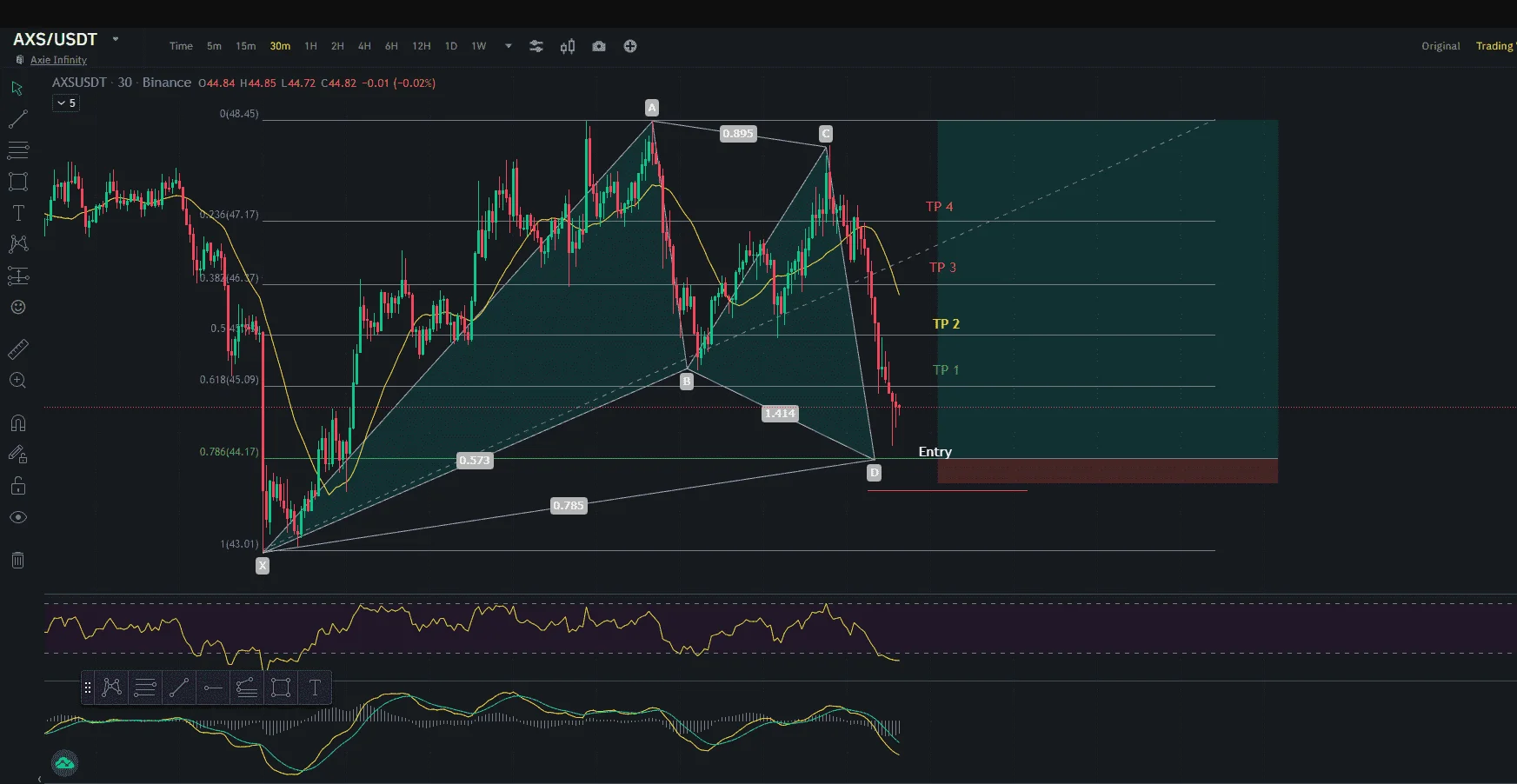1517x784 pixels.
Task: Open candlestick chart type selector
Action: click(x=568, y=46)
